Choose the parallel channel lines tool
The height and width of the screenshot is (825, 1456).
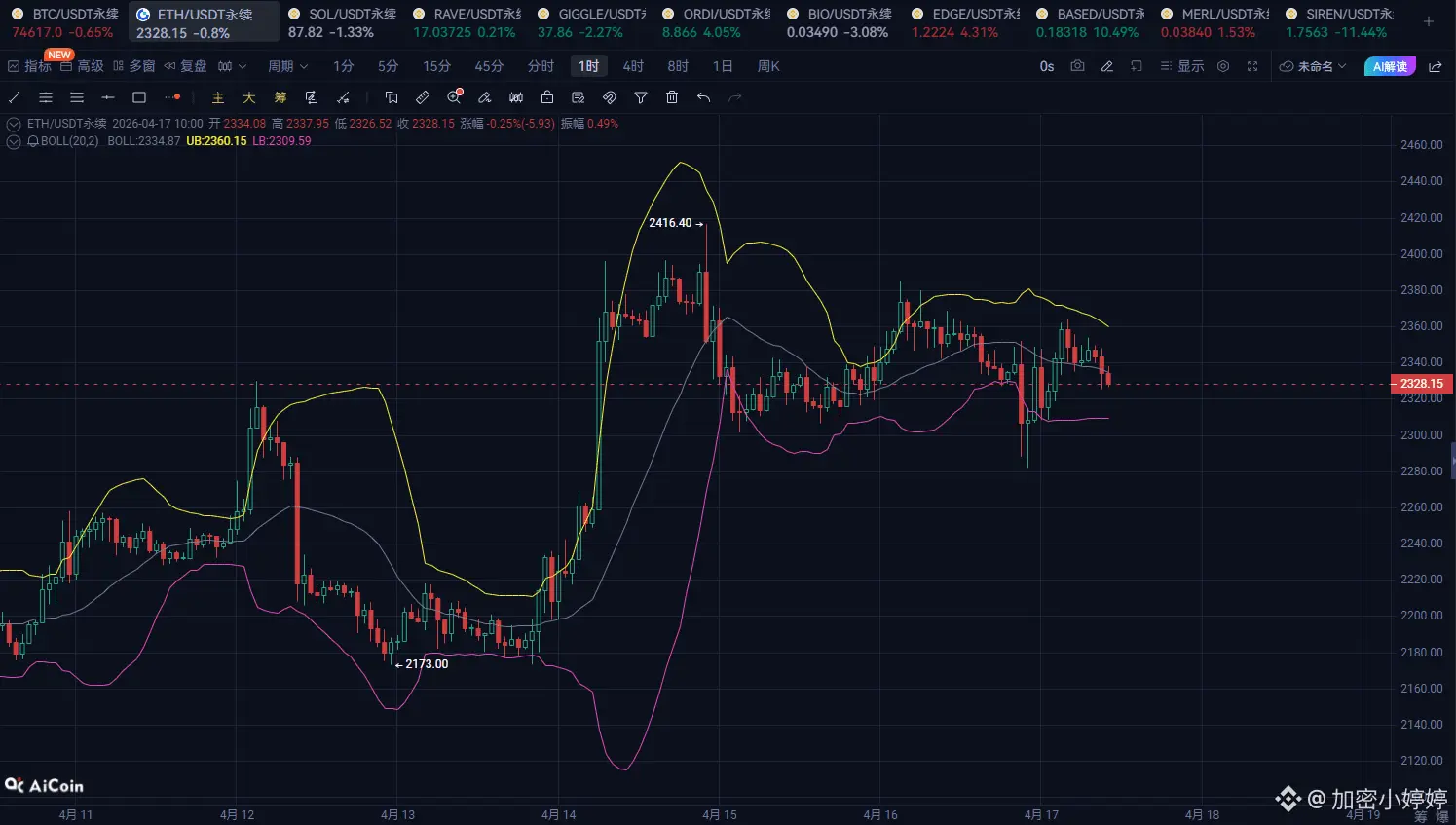click(x=46, y=97)
